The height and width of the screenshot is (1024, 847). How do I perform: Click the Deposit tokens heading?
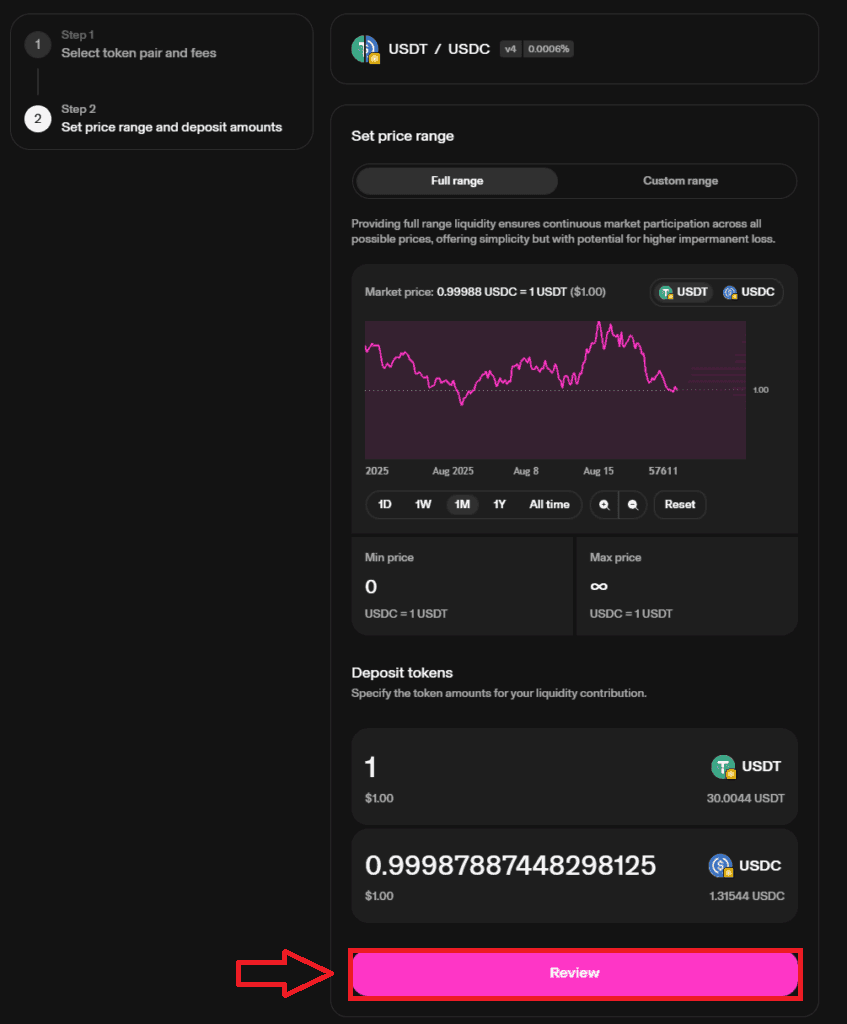coord(402,673)
